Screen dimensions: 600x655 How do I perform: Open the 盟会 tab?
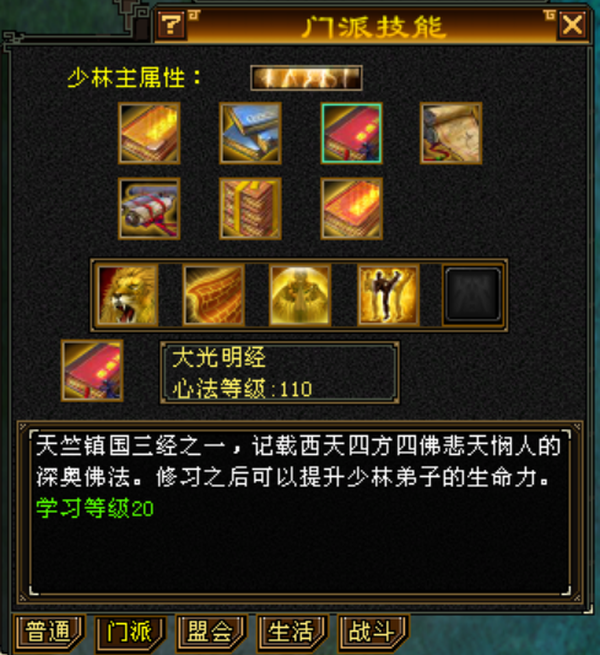click(x=211, y=631)
